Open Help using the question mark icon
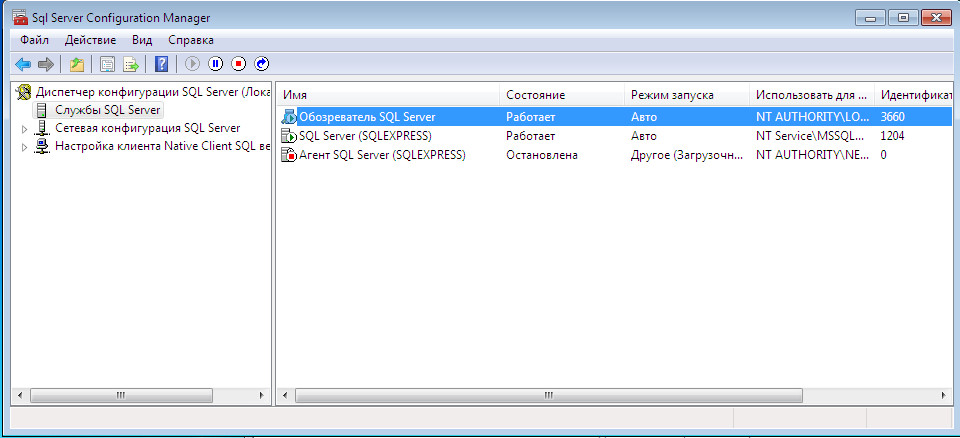 [x=161, y=64]
